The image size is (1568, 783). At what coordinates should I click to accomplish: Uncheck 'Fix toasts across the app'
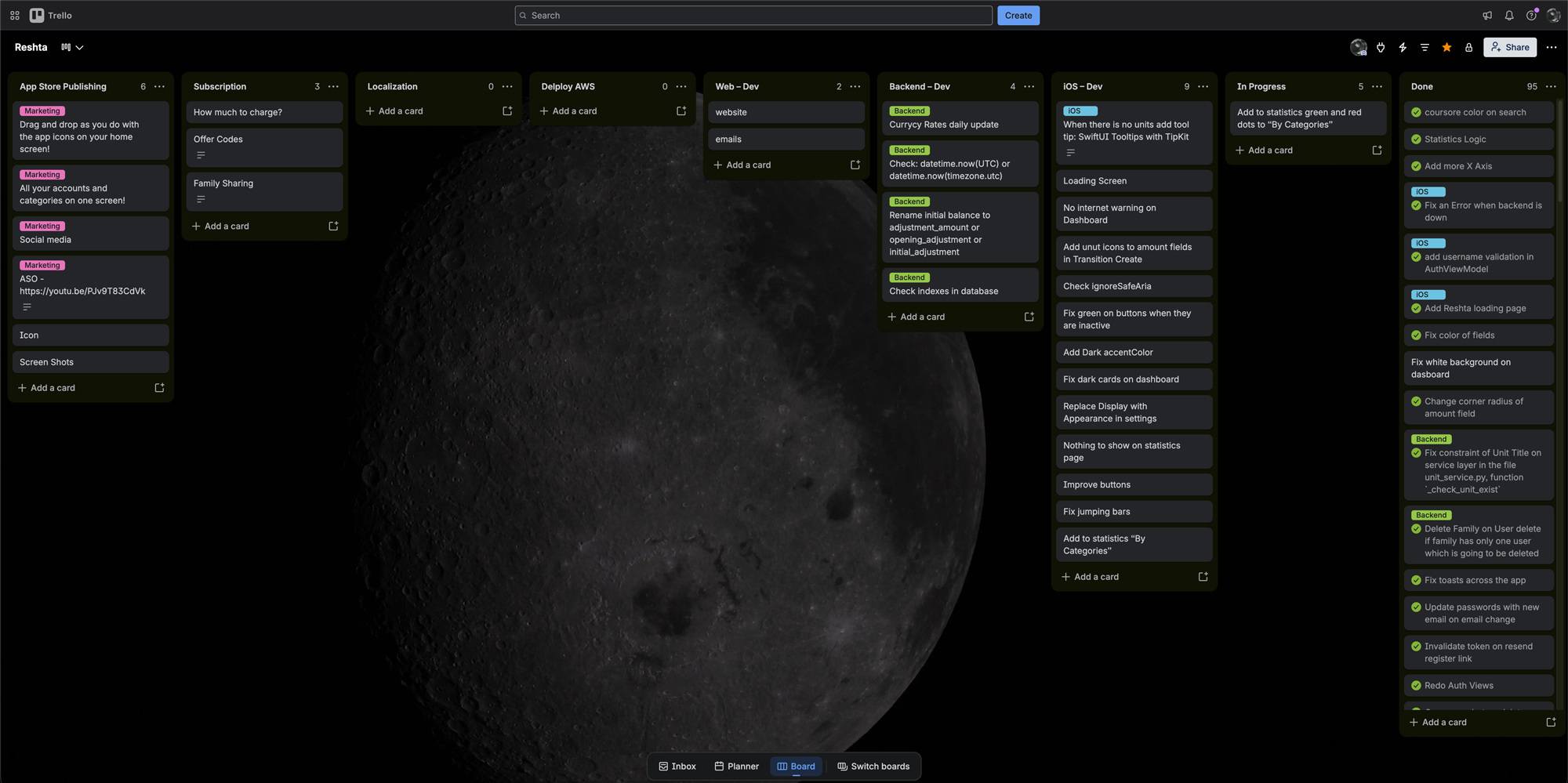point(1416,581)
